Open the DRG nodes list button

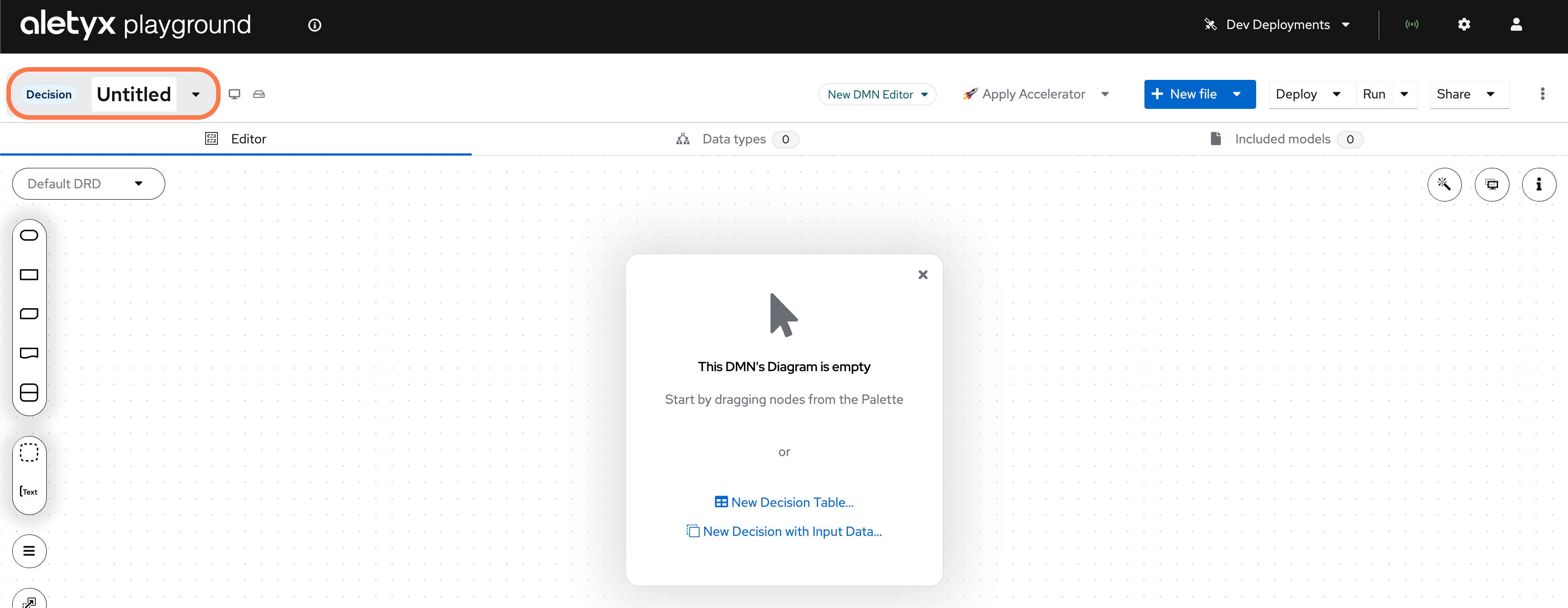pos(29,551)
